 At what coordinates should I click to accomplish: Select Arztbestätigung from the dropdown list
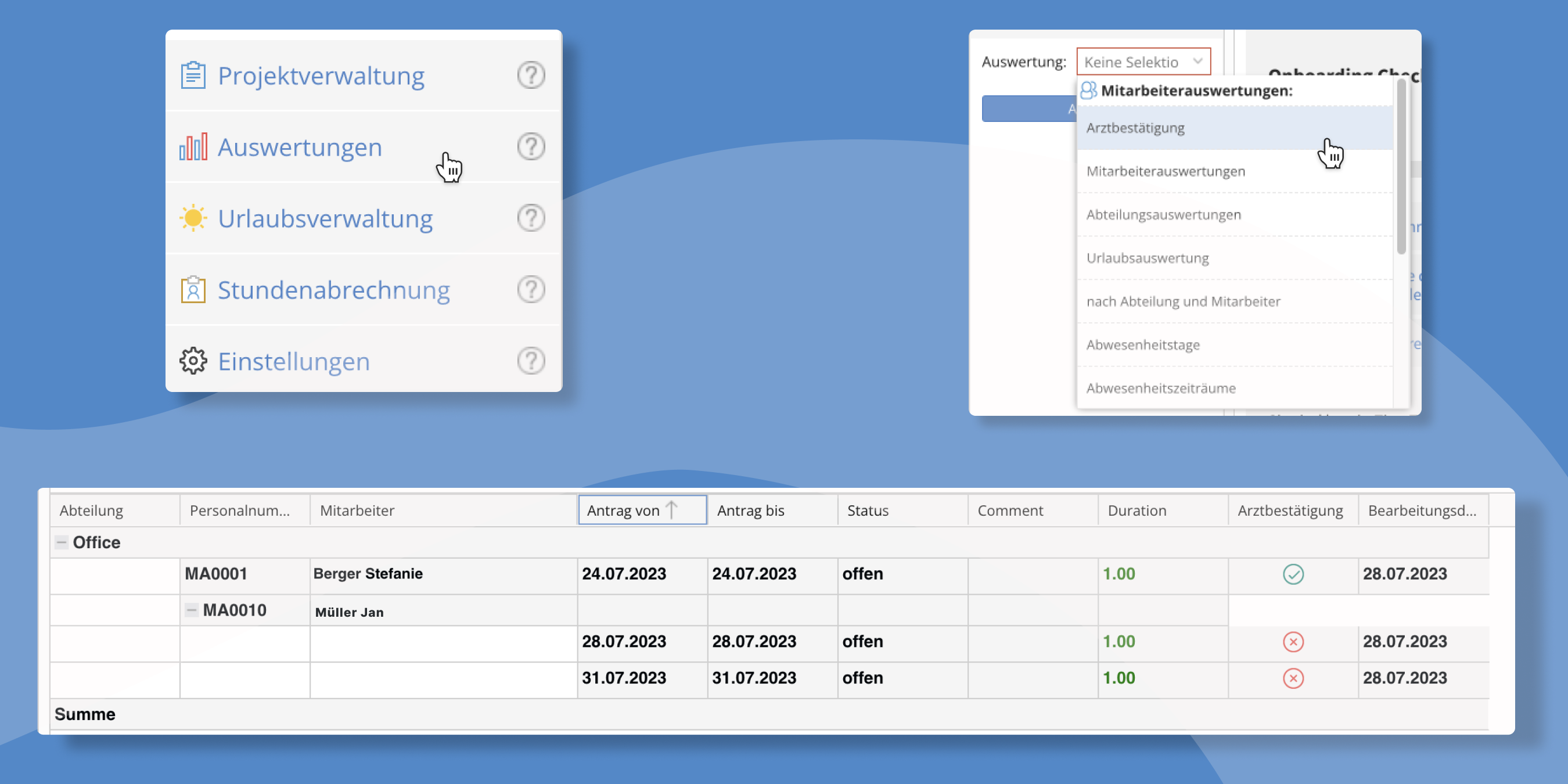1135,128
